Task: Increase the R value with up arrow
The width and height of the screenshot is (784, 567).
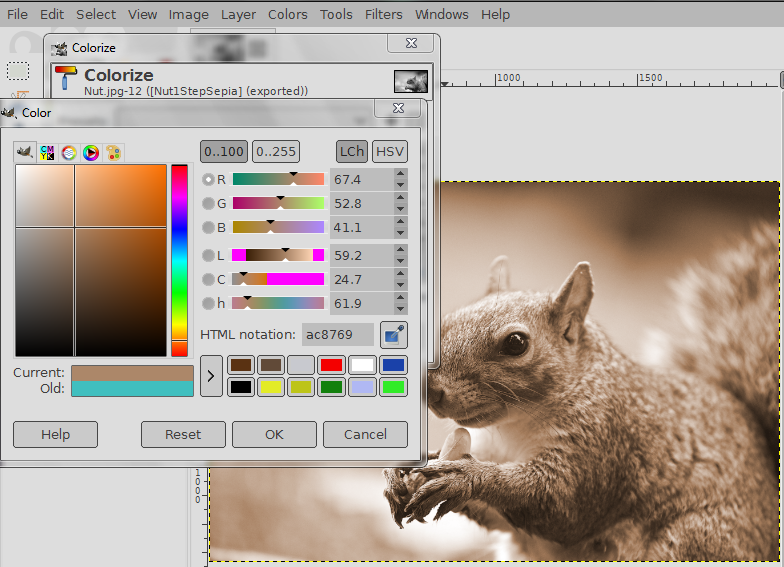Action: [x=400, y=174]
